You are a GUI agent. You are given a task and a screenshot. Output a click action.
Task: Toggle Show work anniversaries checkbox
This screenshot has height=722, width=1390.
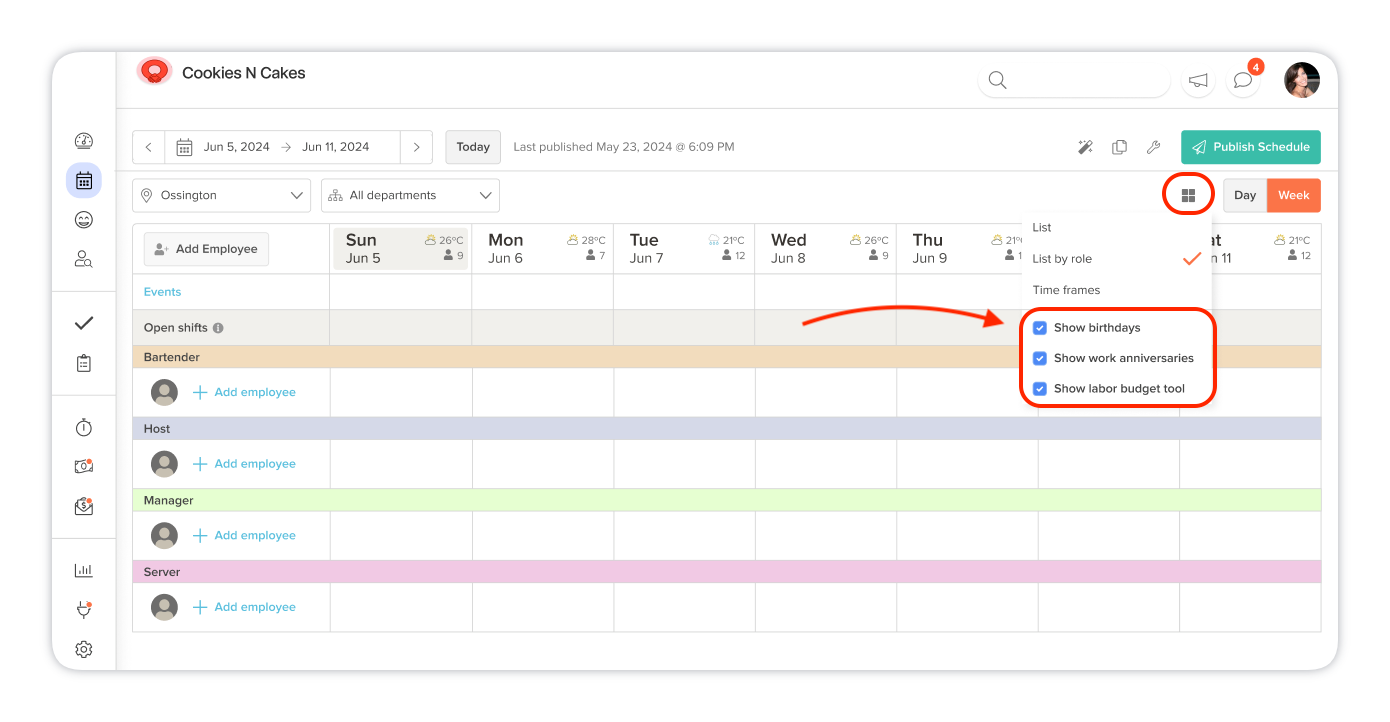[1040, 358]
